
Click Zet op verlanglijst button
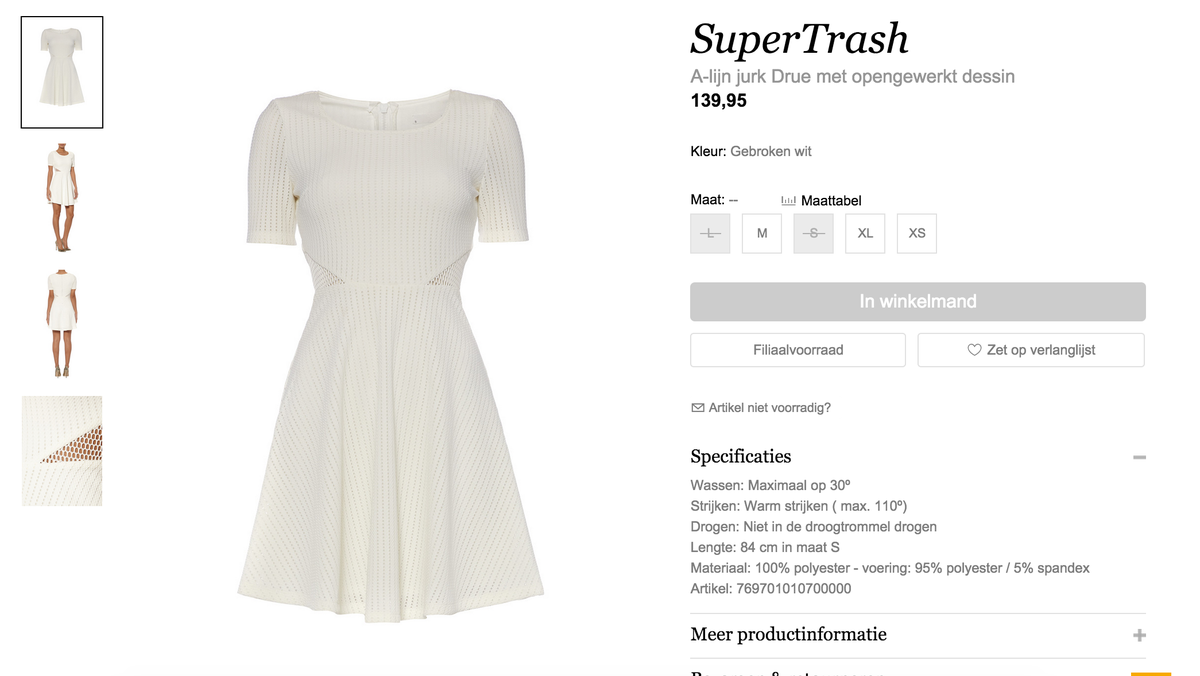1031,350
